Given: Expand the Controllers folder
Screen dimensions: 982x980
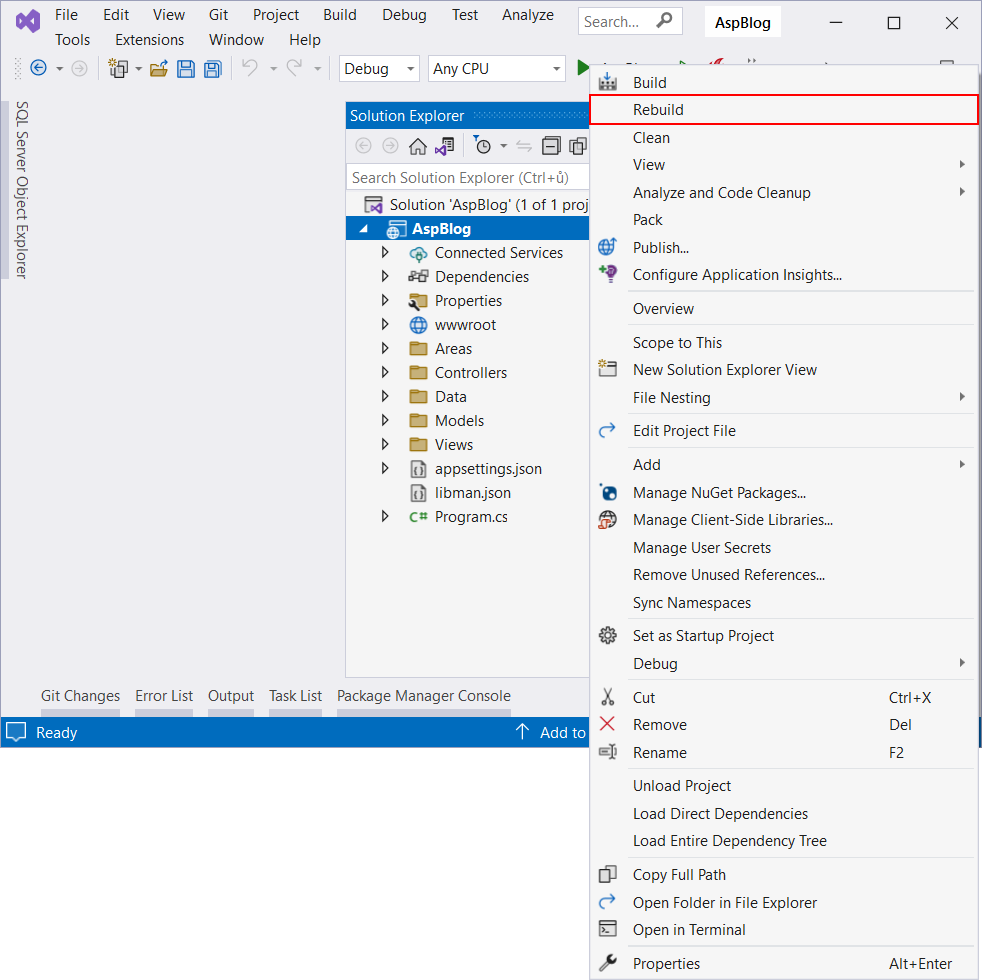Looking at the screenshot, I should (384, 372).
